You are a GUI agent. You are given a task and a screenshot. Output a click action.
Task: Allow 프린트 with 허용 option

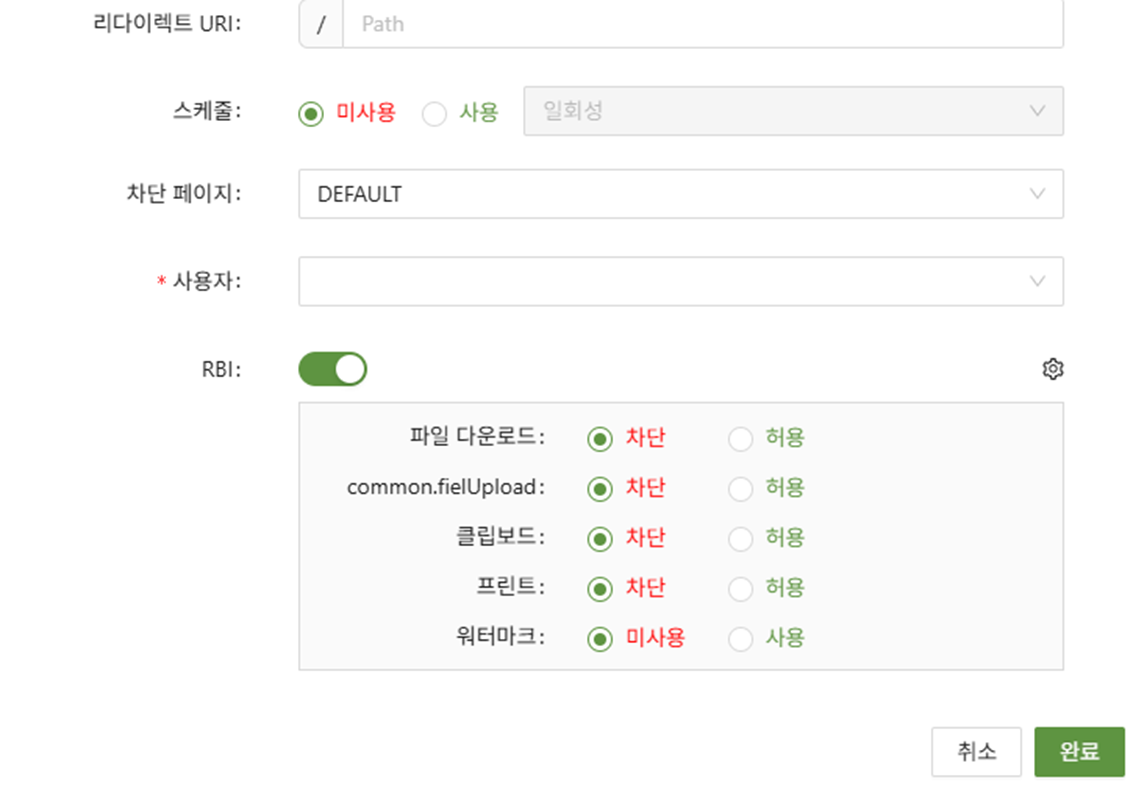click(x=741, y=588)
